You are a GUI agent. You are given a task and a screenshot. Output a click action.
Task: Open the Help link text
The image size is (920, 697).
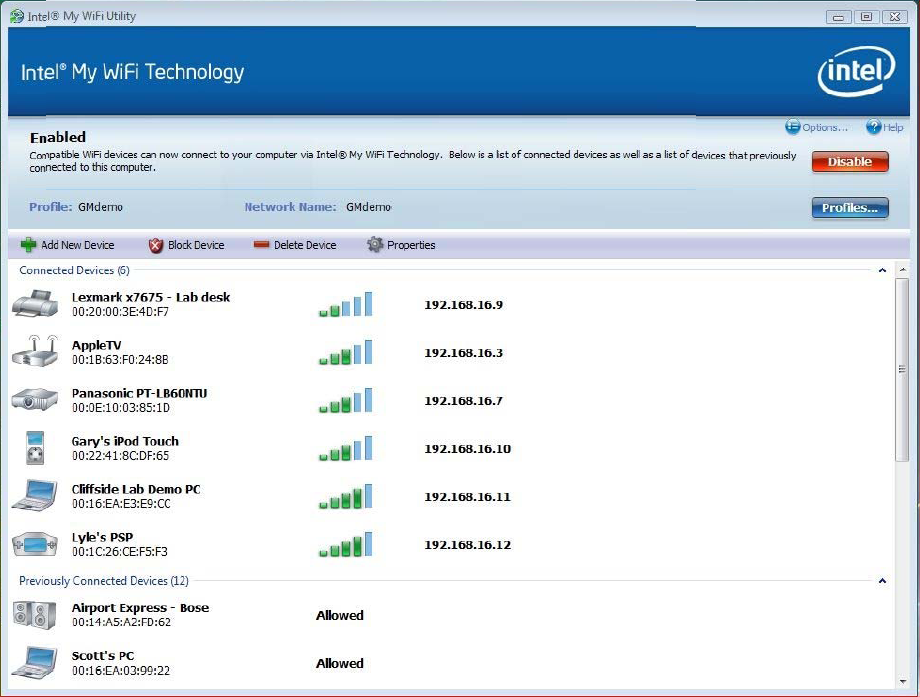click(893, 127)
